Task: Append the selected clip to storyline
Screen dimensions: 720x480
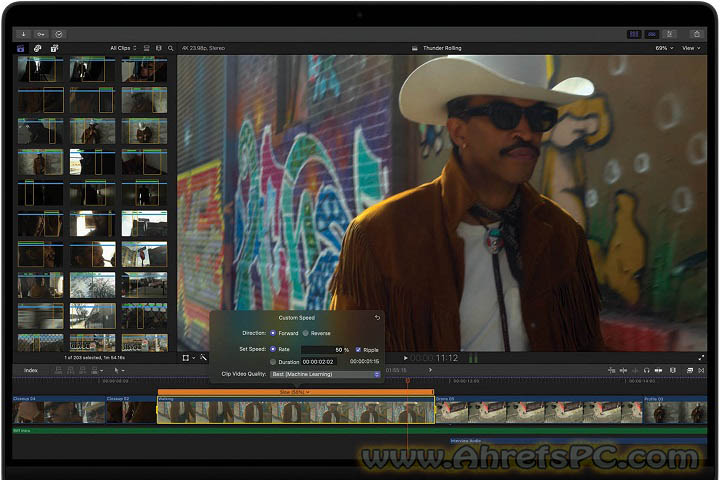Action: (83, 370)
